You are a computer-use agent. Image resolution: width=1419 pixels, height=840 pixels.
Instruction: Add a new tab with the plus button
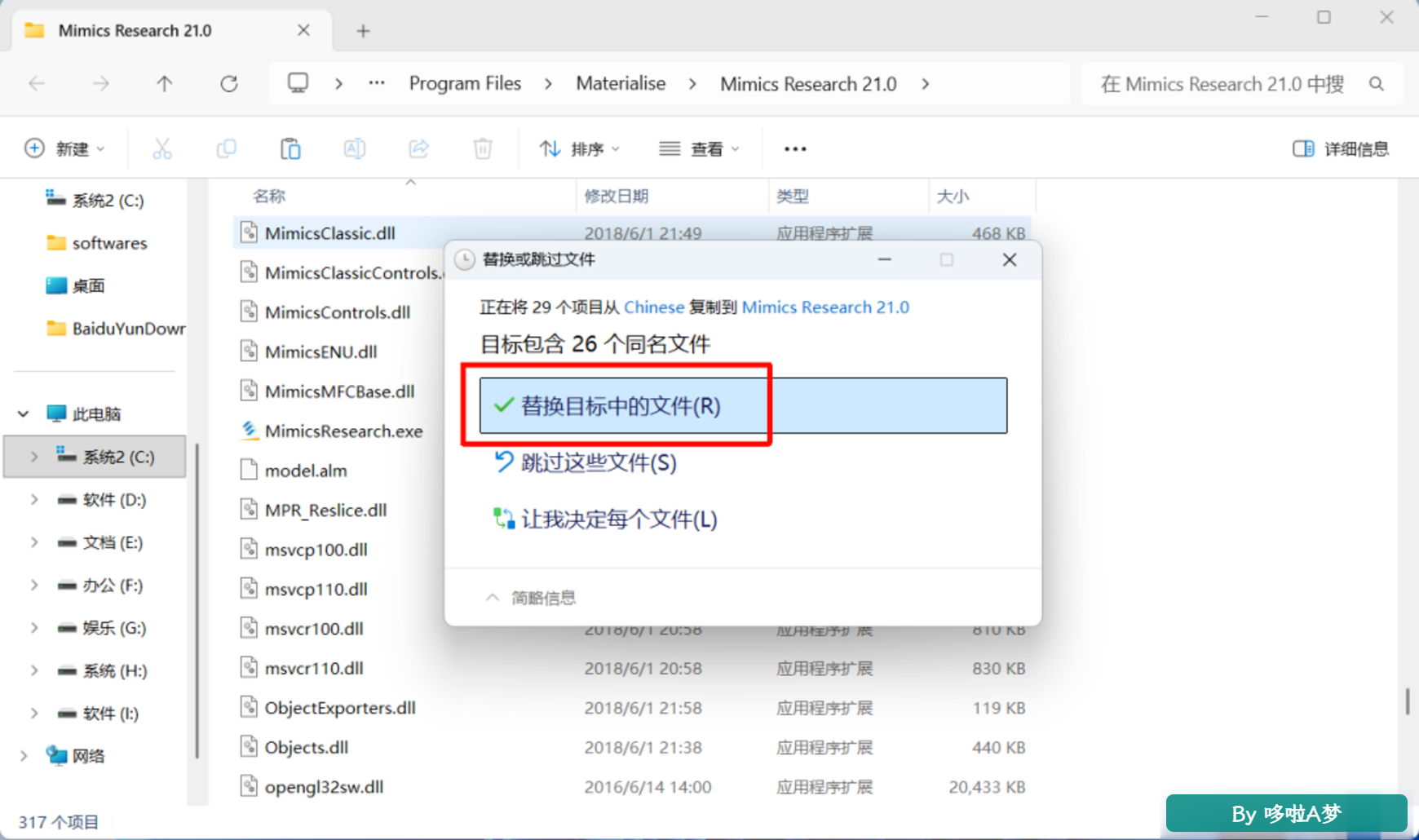coord(363,31)
